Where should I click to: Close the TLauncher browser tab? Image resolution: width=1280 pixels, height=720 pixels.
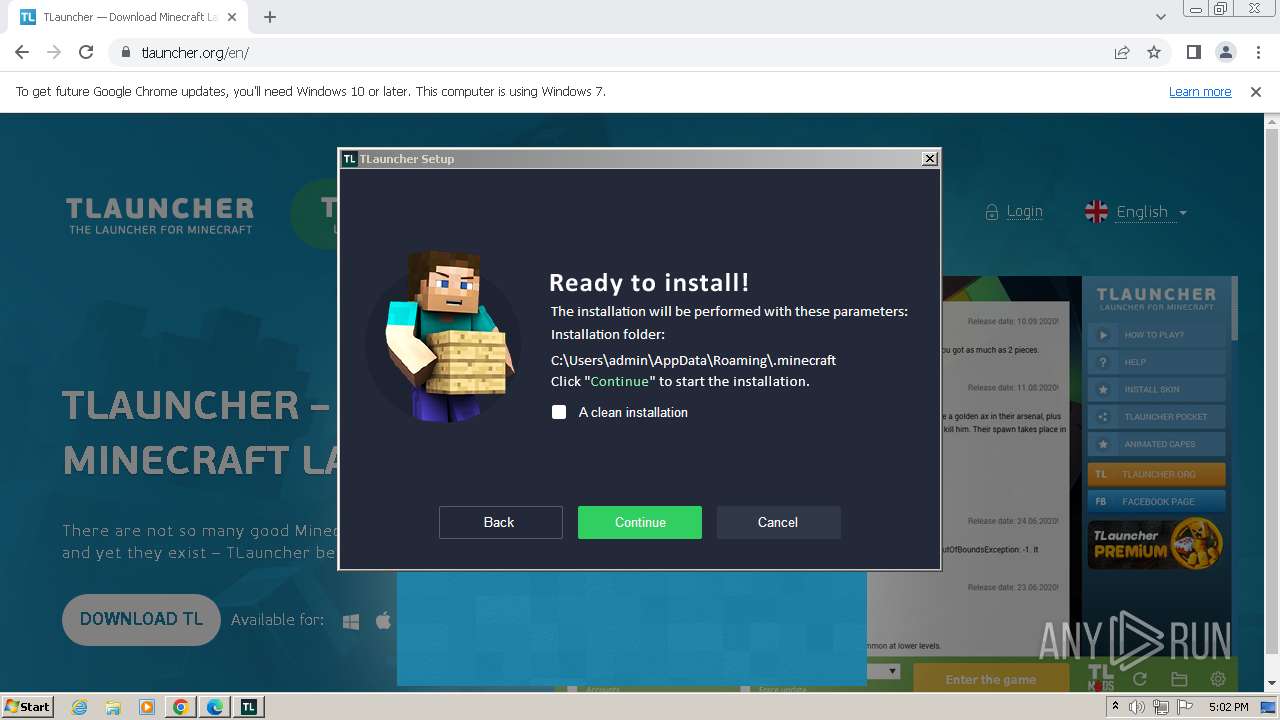coord(233,17)
